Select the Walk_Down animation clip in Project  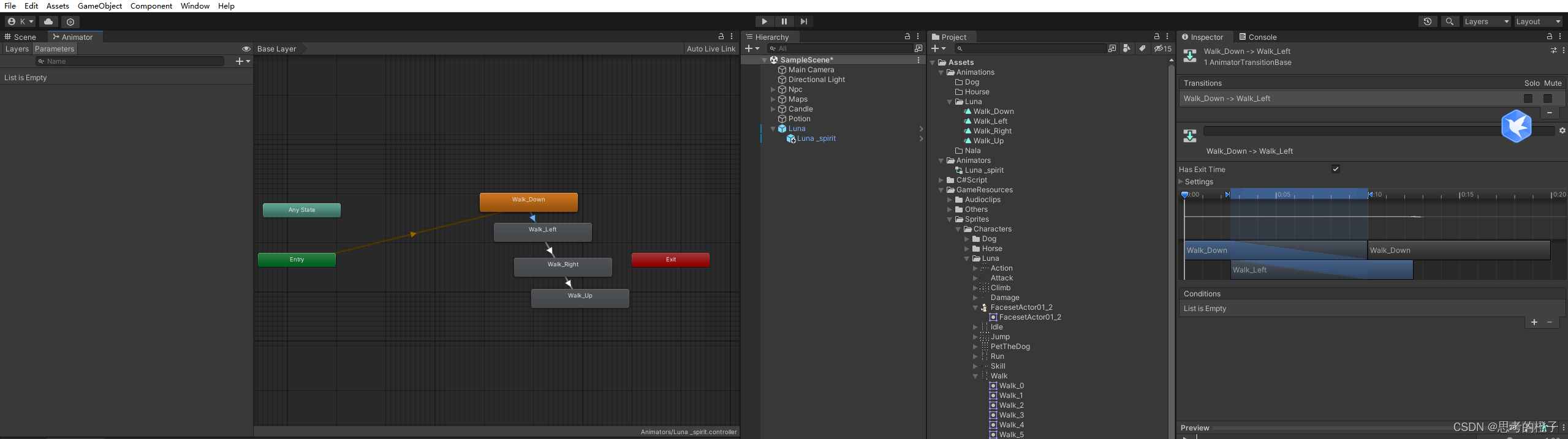click(993, 111)
